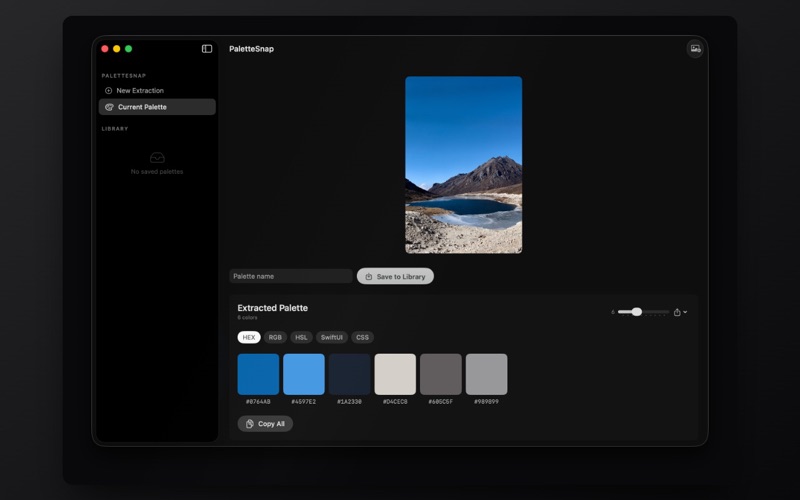Click the #D4CECB hex label

pyautogui.click(x=395, y=402)
